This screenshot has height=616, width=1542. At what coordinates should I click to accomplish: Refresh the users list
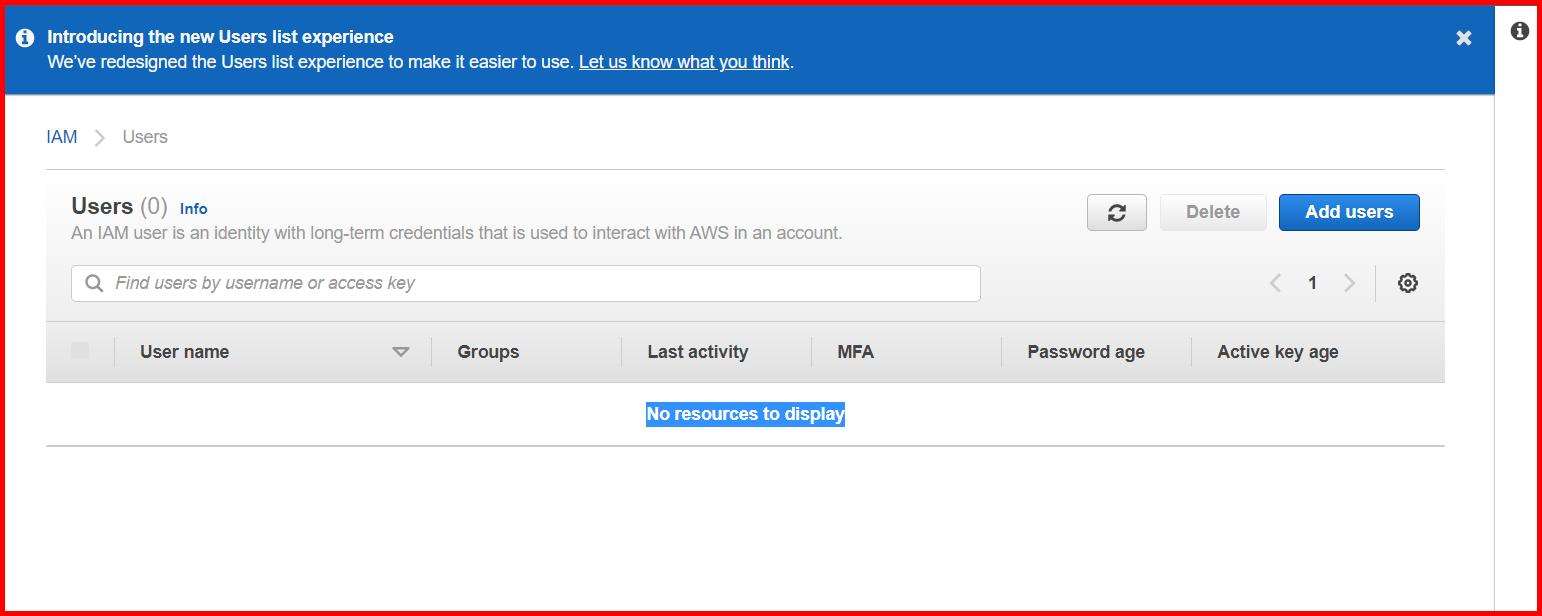1116,212
